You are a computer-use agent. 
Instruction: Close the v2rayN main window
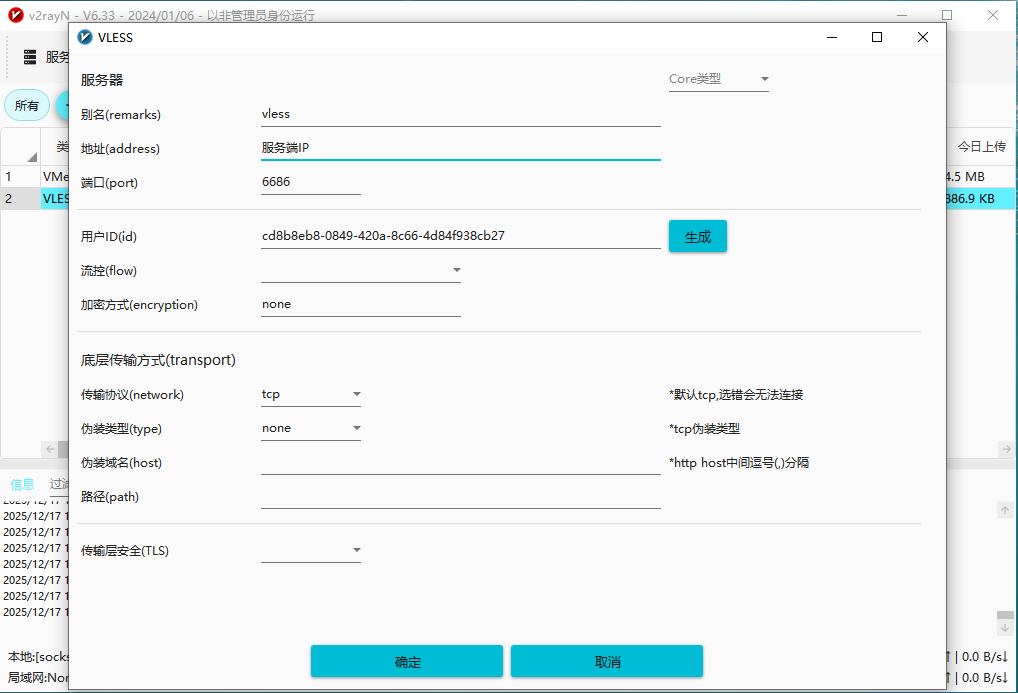993,15
